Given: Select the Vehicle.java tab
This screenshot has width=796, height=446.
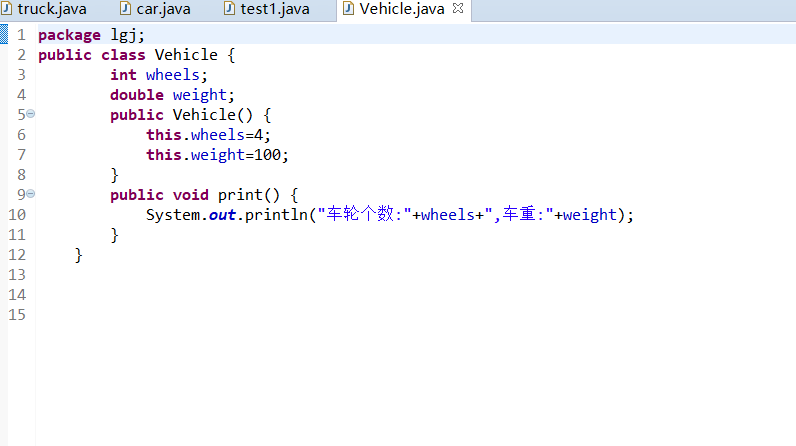Looking at the screenshot, I should [x=402, y=9].
